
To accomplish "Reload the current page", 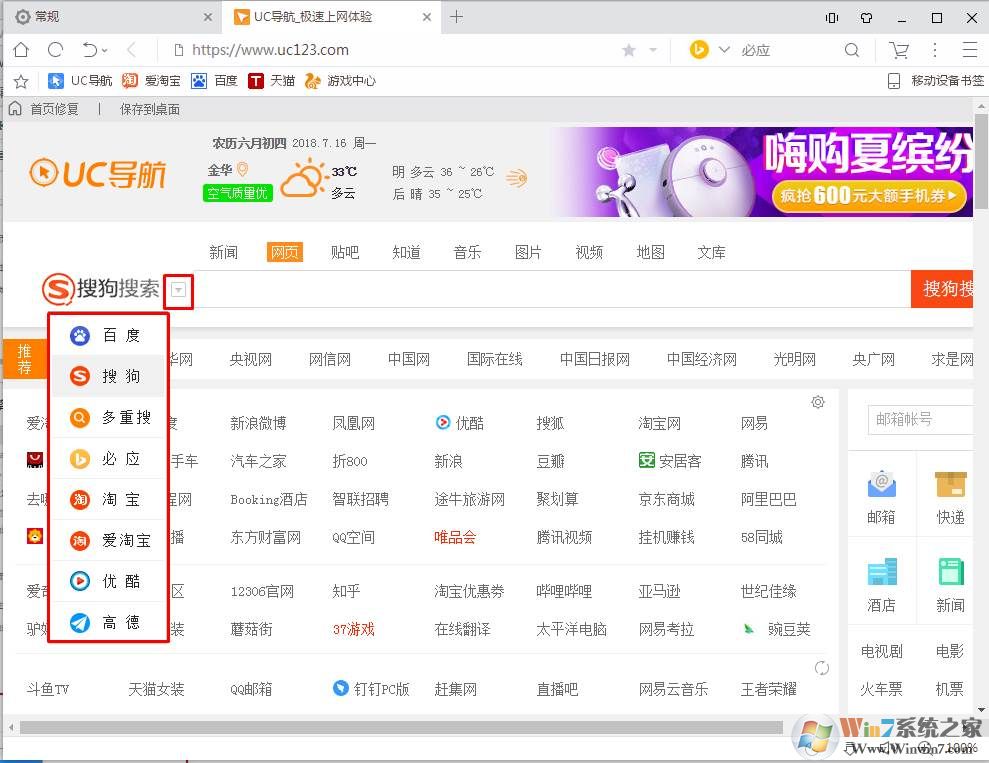I will [x=56, y=50].
